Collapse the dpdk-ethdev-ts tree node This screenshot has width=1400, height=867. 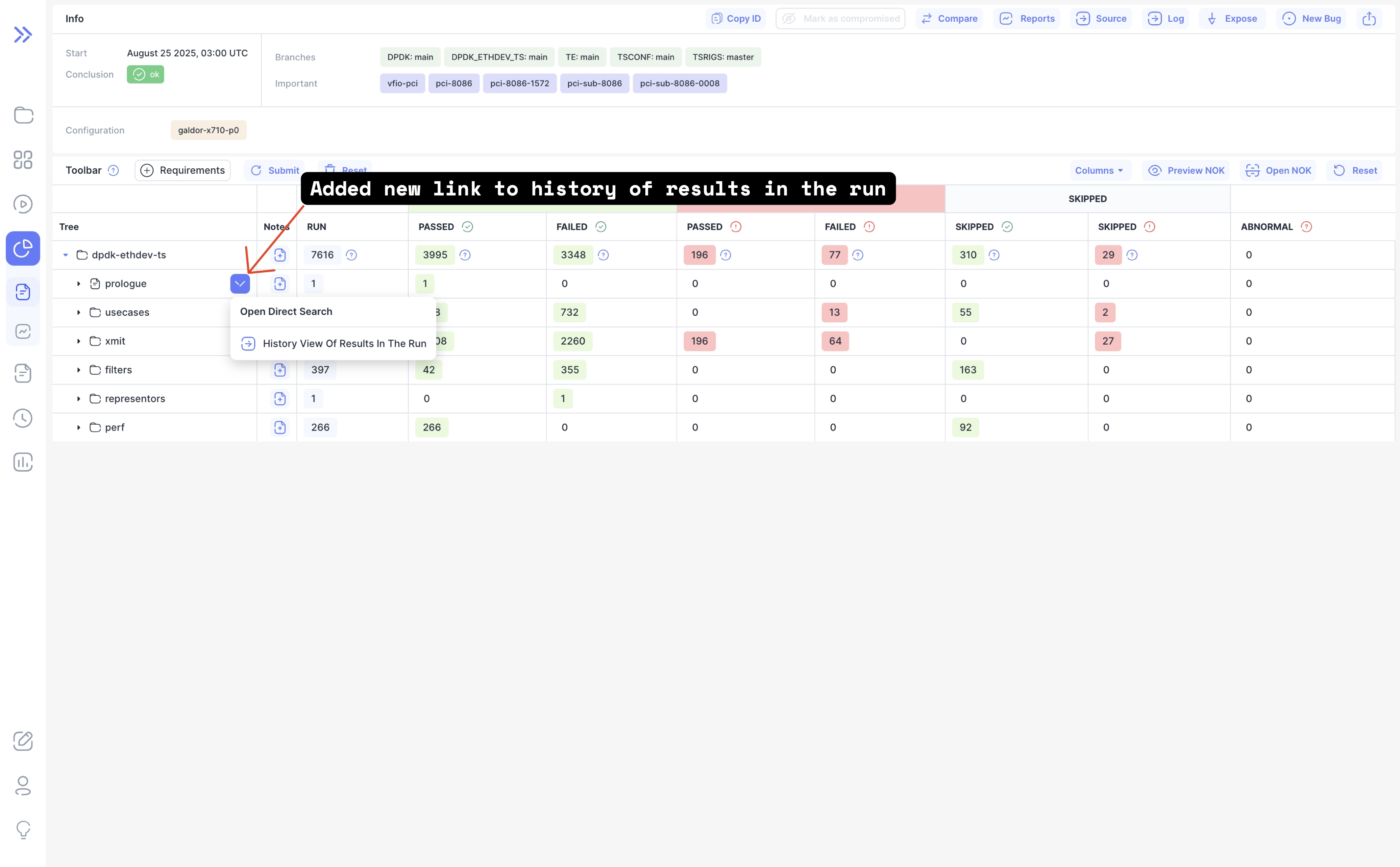(x=66, y=255)
